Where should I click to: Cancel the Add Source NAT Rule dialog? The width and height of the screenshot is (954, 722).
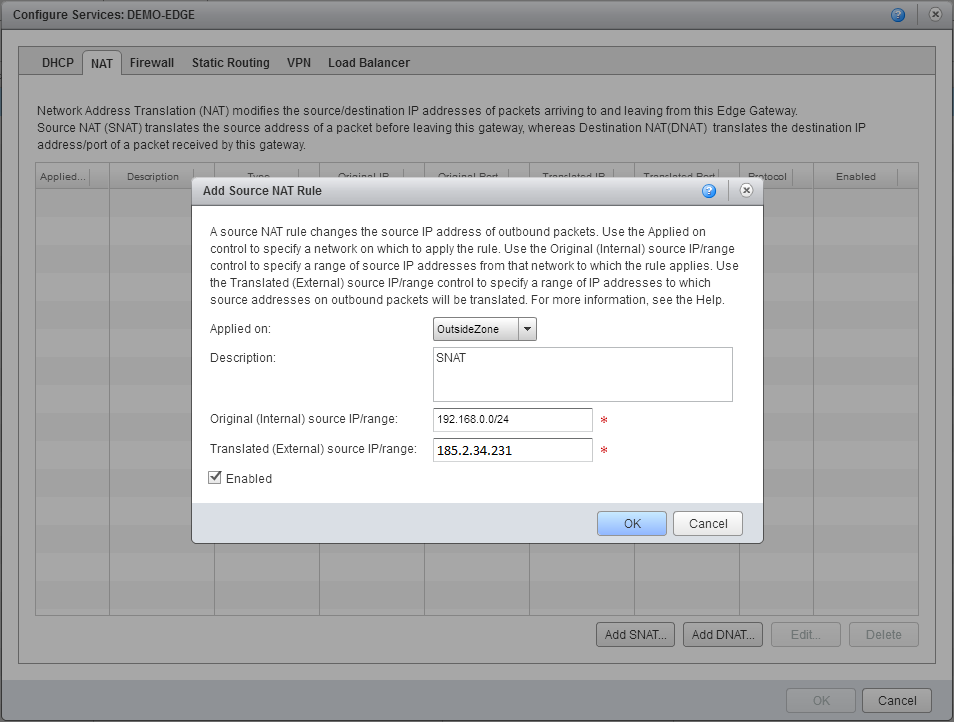(708, 524)
